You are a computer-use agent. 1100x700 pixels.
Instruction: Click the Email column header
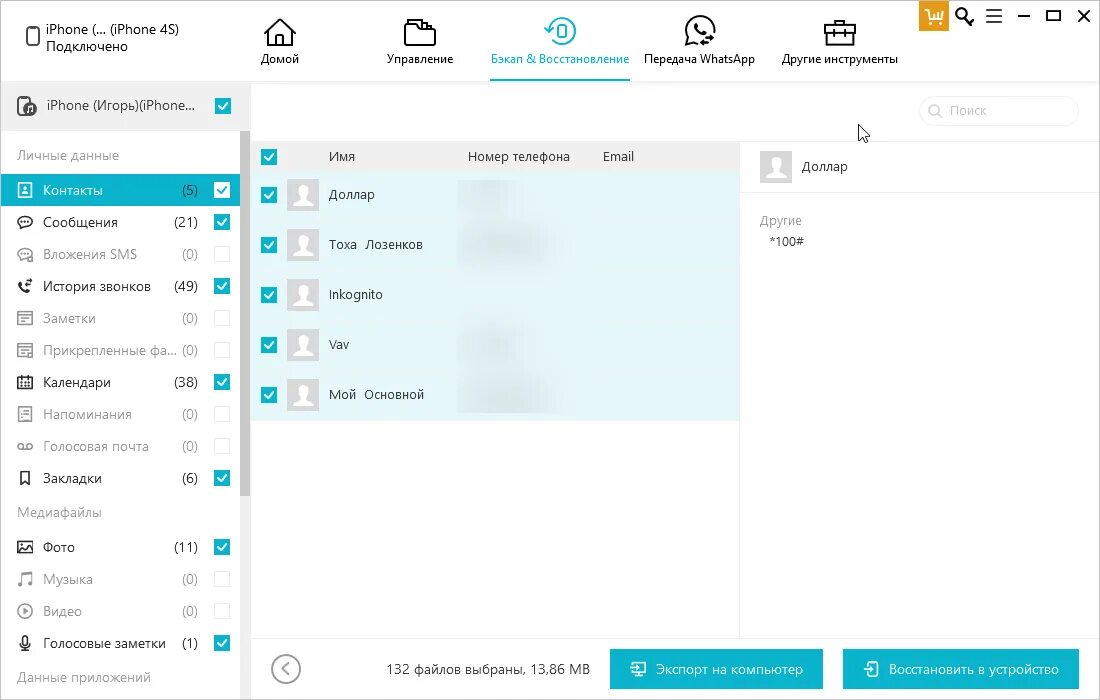[618, 157]
